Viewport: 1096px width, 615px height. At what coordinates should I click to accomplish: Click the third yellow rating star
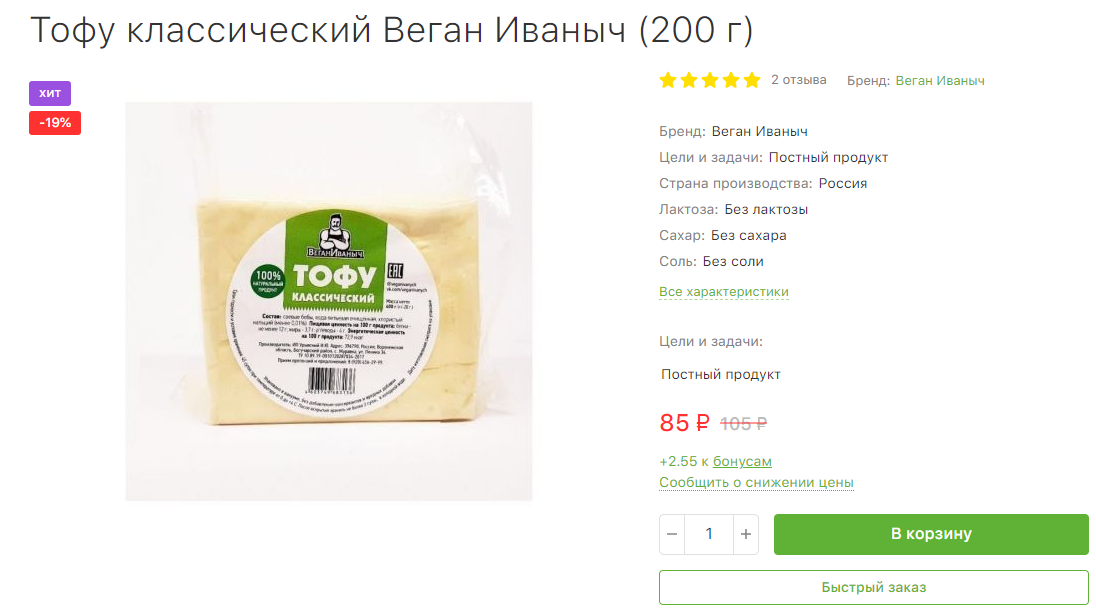tap(709, 80)
